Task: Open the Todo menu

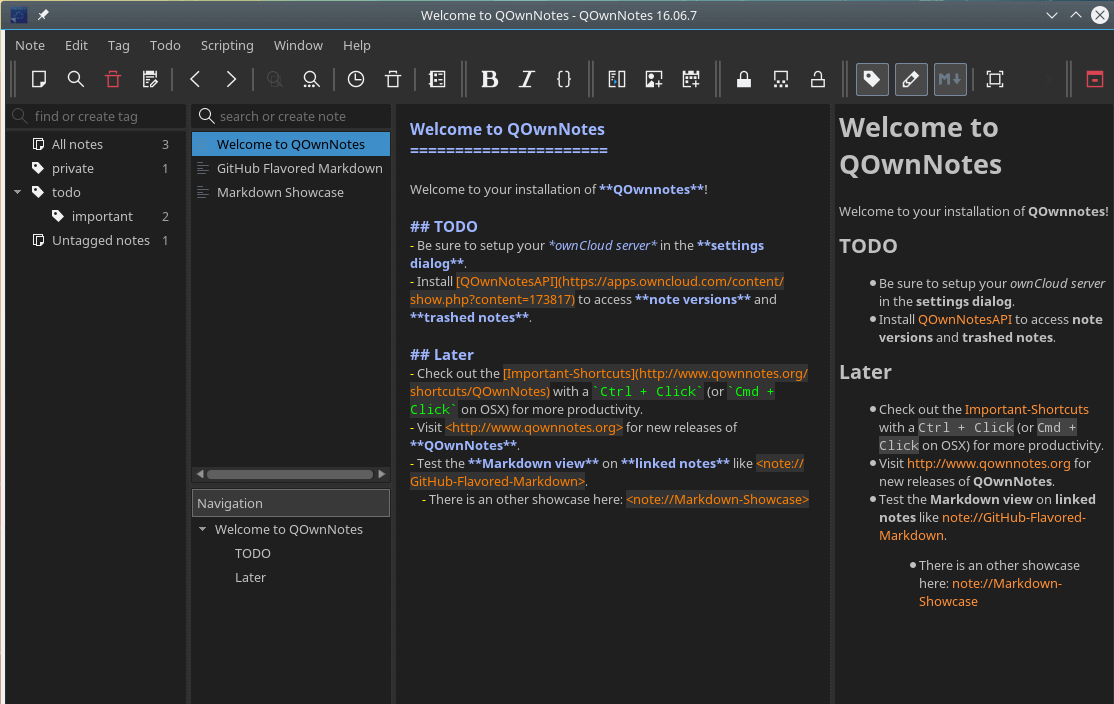Action: click(x=165, y=45)
